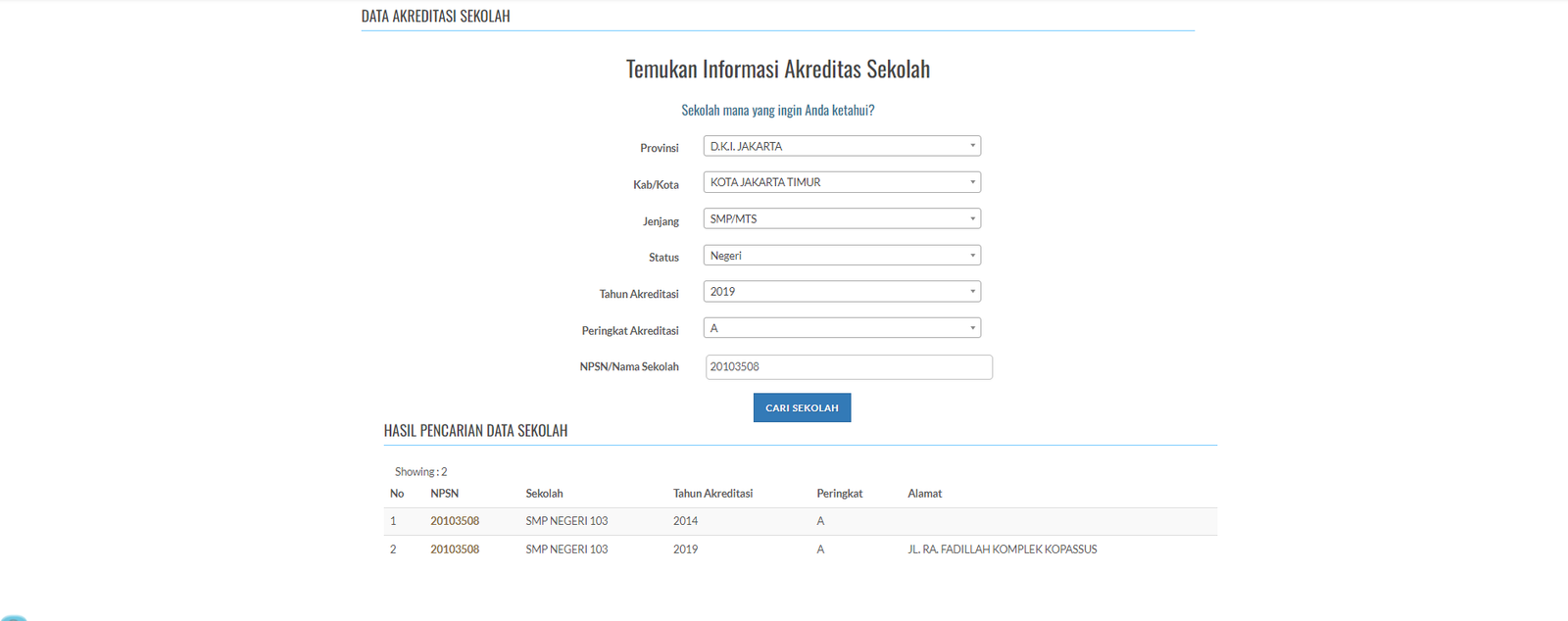Click the floating round icon at bottom-left corner

(14, 616)
